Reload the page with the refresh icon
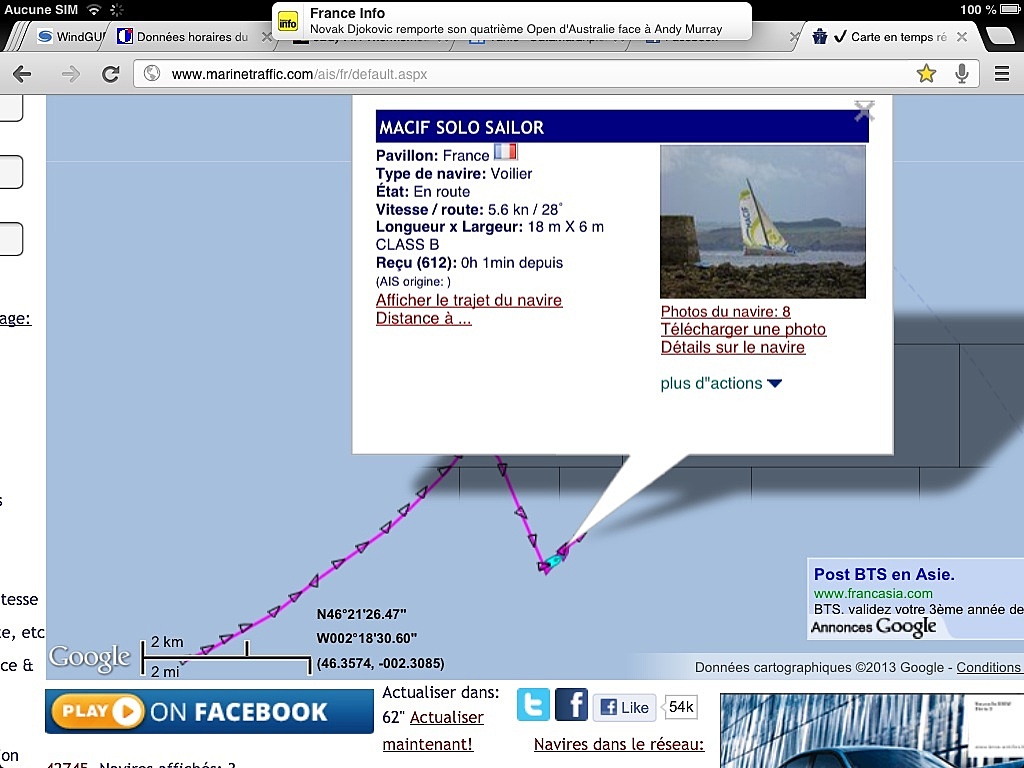 (110, 74)
